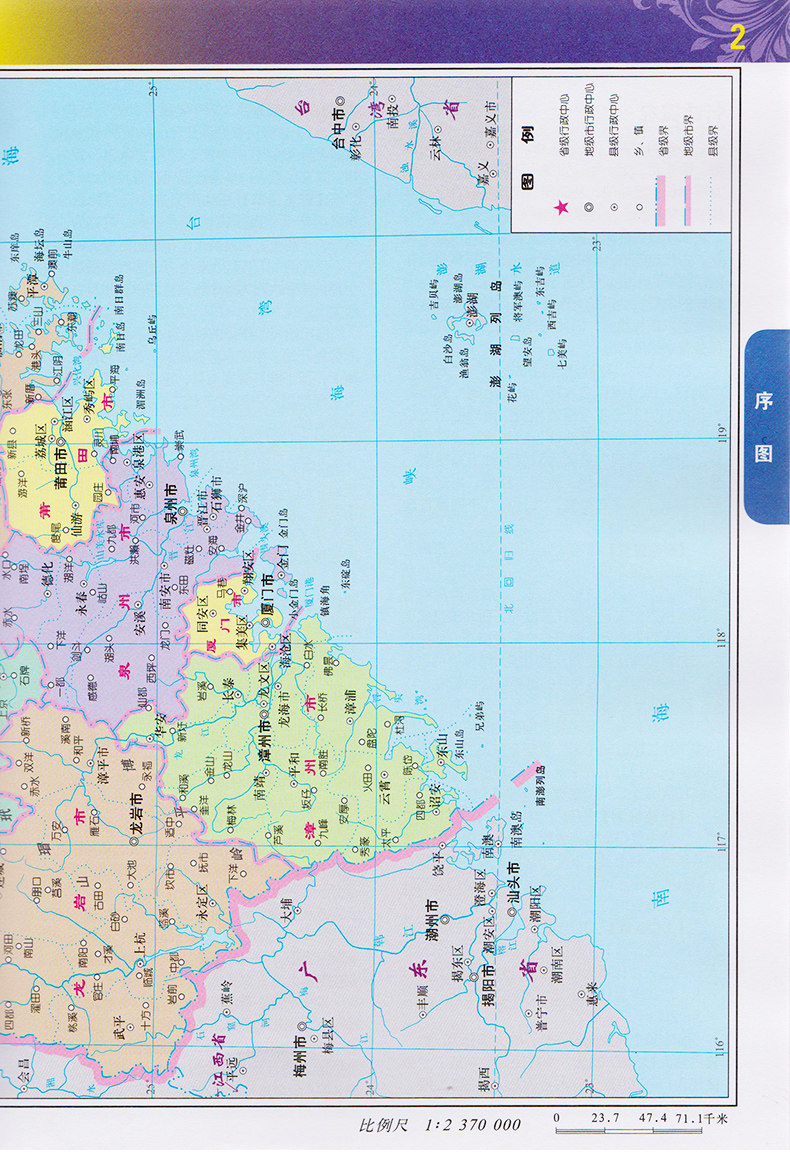The image size is (790, 1165).
Task: Click the 武平 label
Action: point(120,1029)
